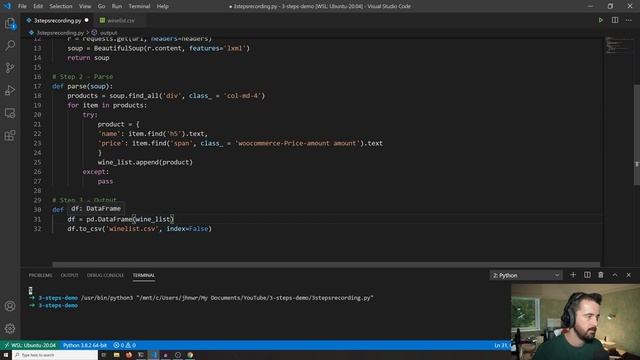The image size is (640, 360).
Task: Open the Source Control view
Action: (10, 68)
